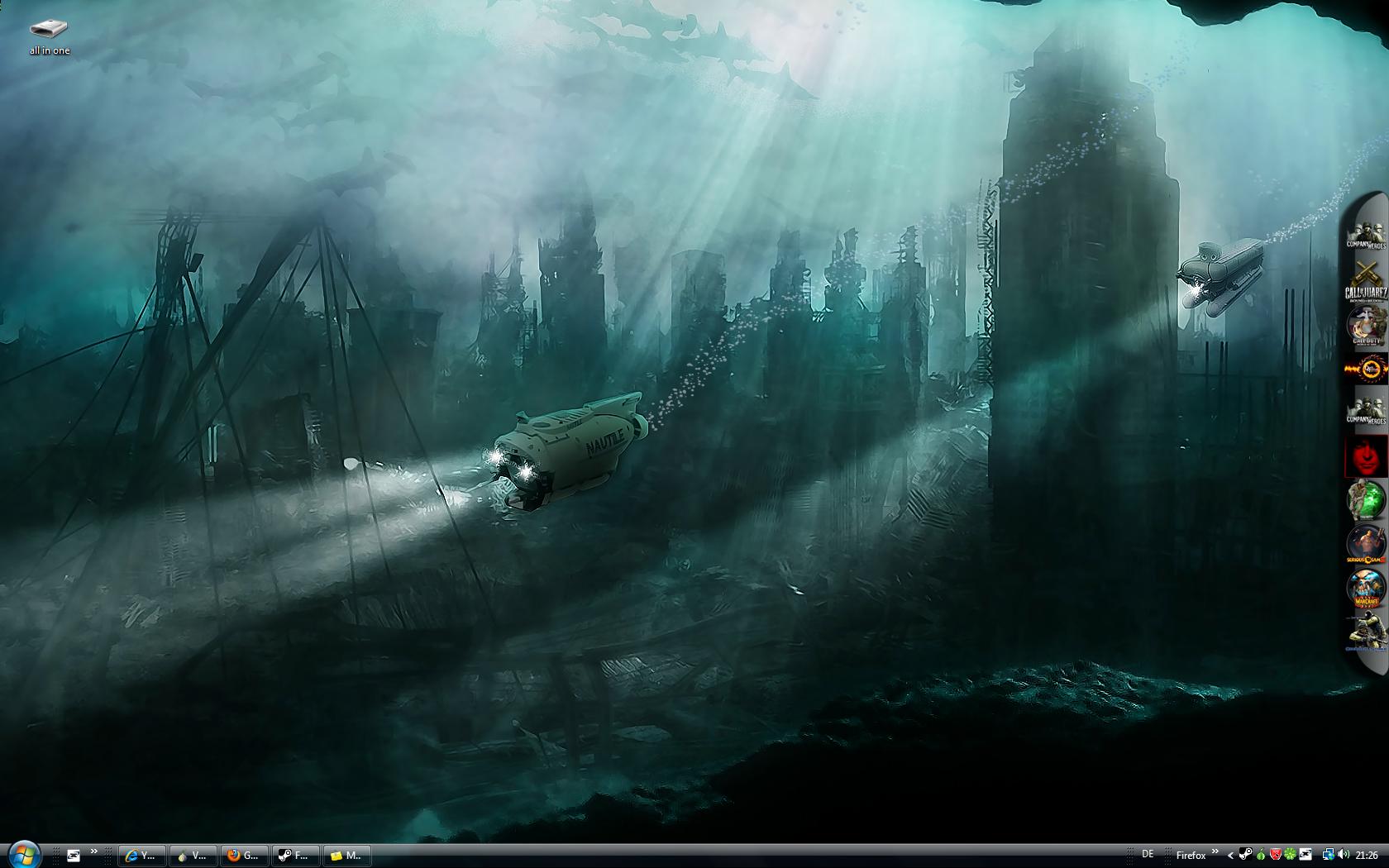Open the green flower ICQ tray icon

pos(1290,855)
